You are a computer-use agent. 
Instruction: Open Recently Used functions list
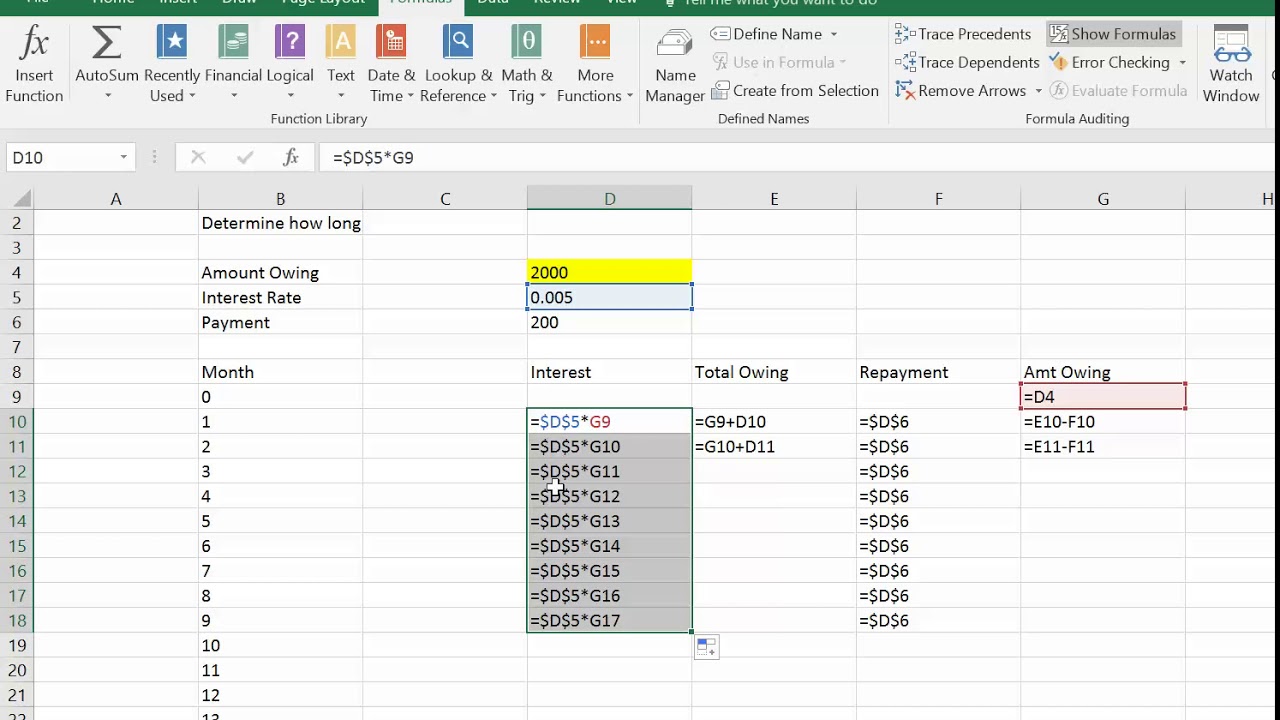click(x=172, y=65)
